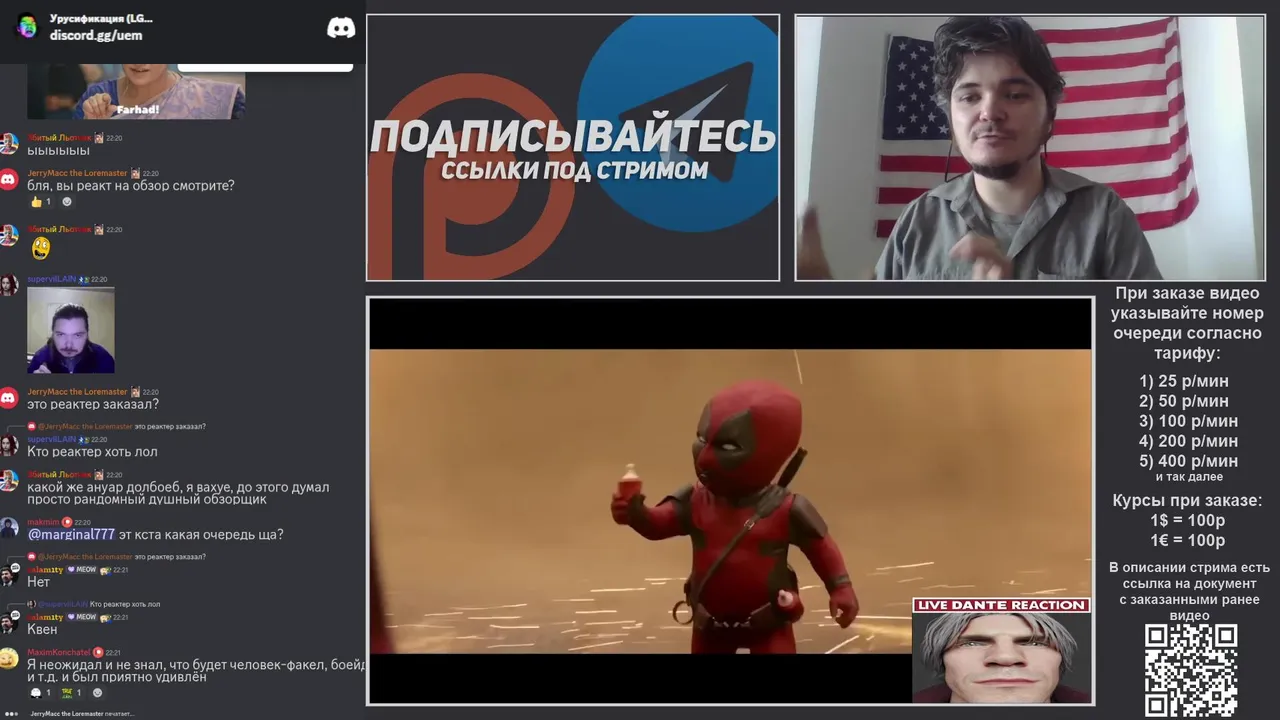Add reaction next to the thumbs-up count
Viewport: 1280px width, 720px height.
coord(67,201)
